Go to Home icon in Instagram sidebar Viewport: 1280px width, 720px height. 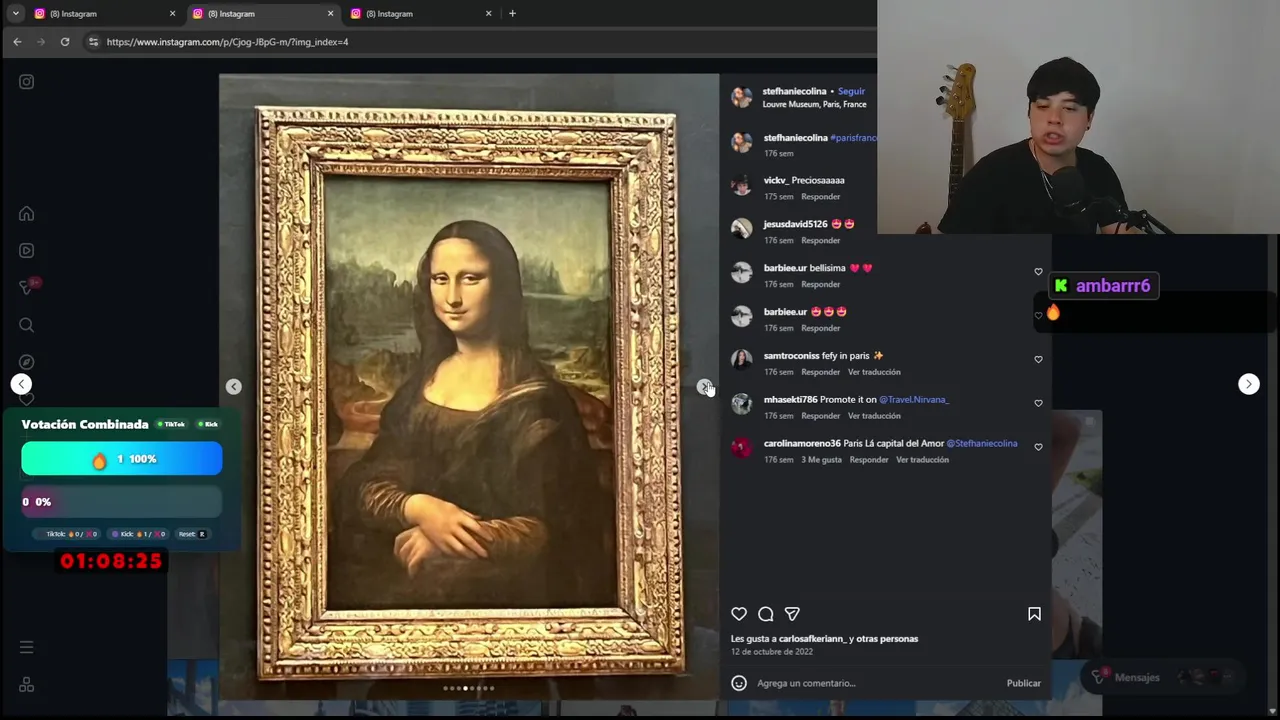pyautogui.click(x=27, y=214)
